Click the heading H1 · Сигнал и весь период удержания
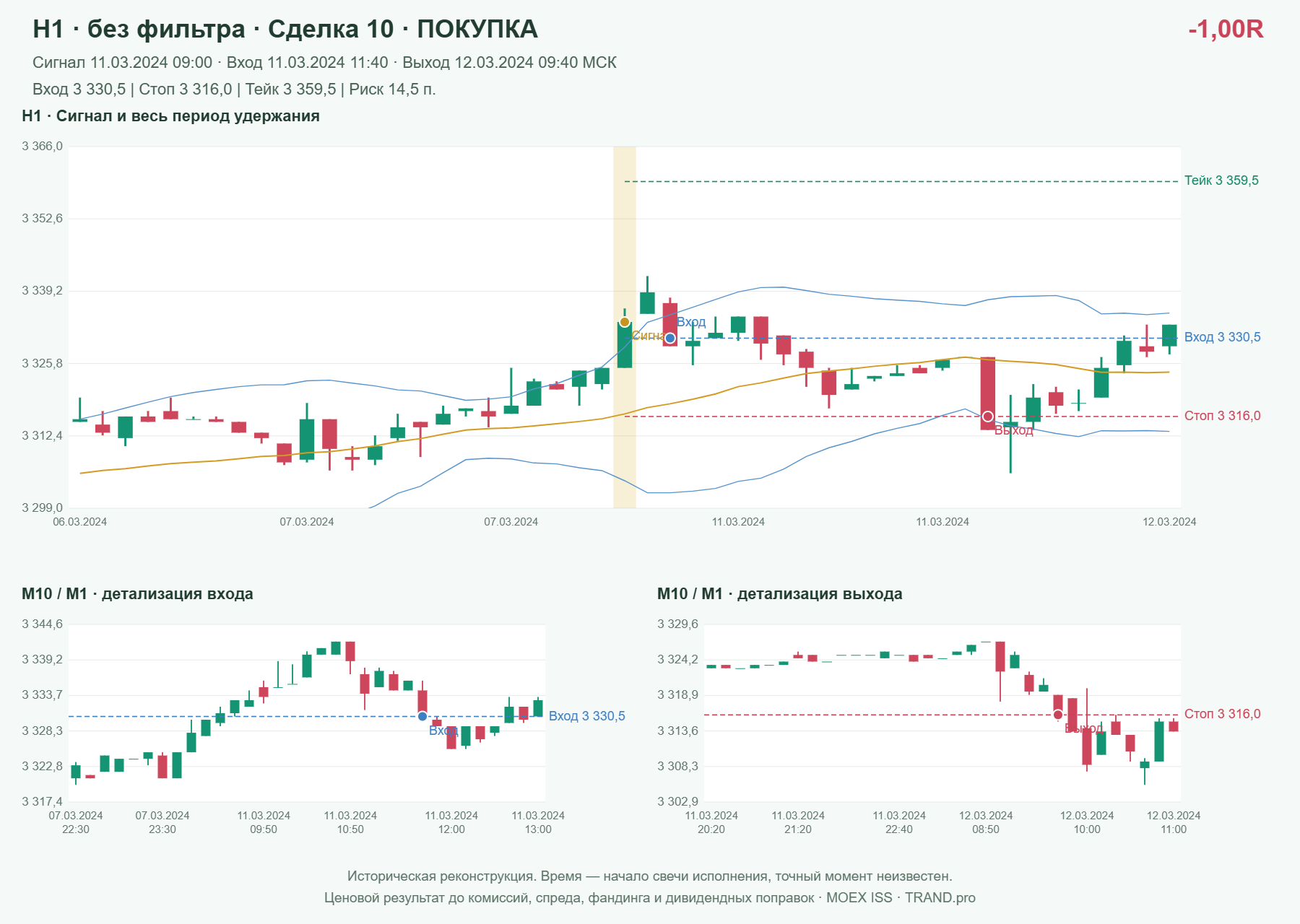 [x=170, y=116]
